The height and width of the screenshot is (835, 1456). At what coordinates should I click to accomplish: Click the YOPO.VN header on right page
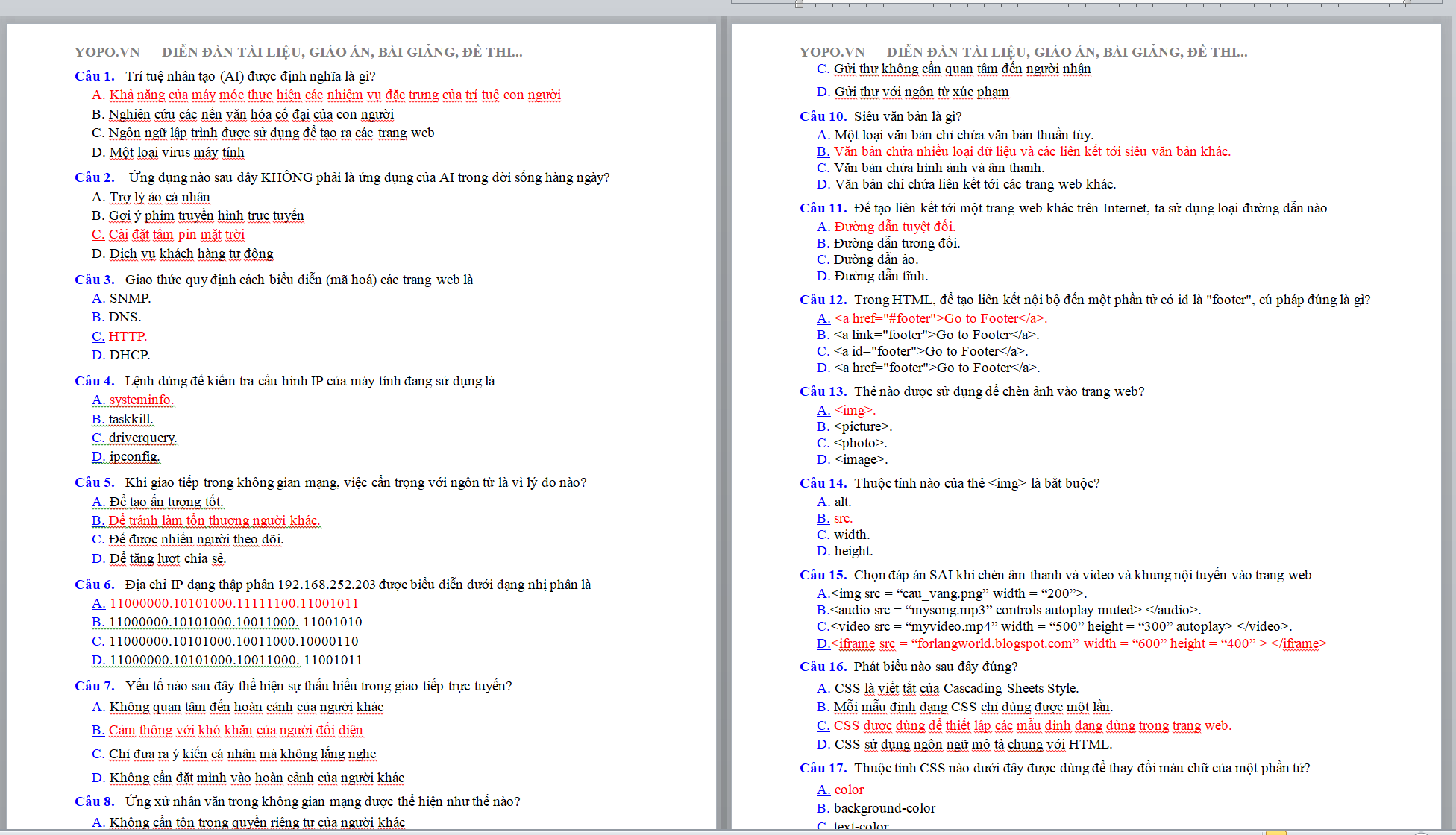1023,52
